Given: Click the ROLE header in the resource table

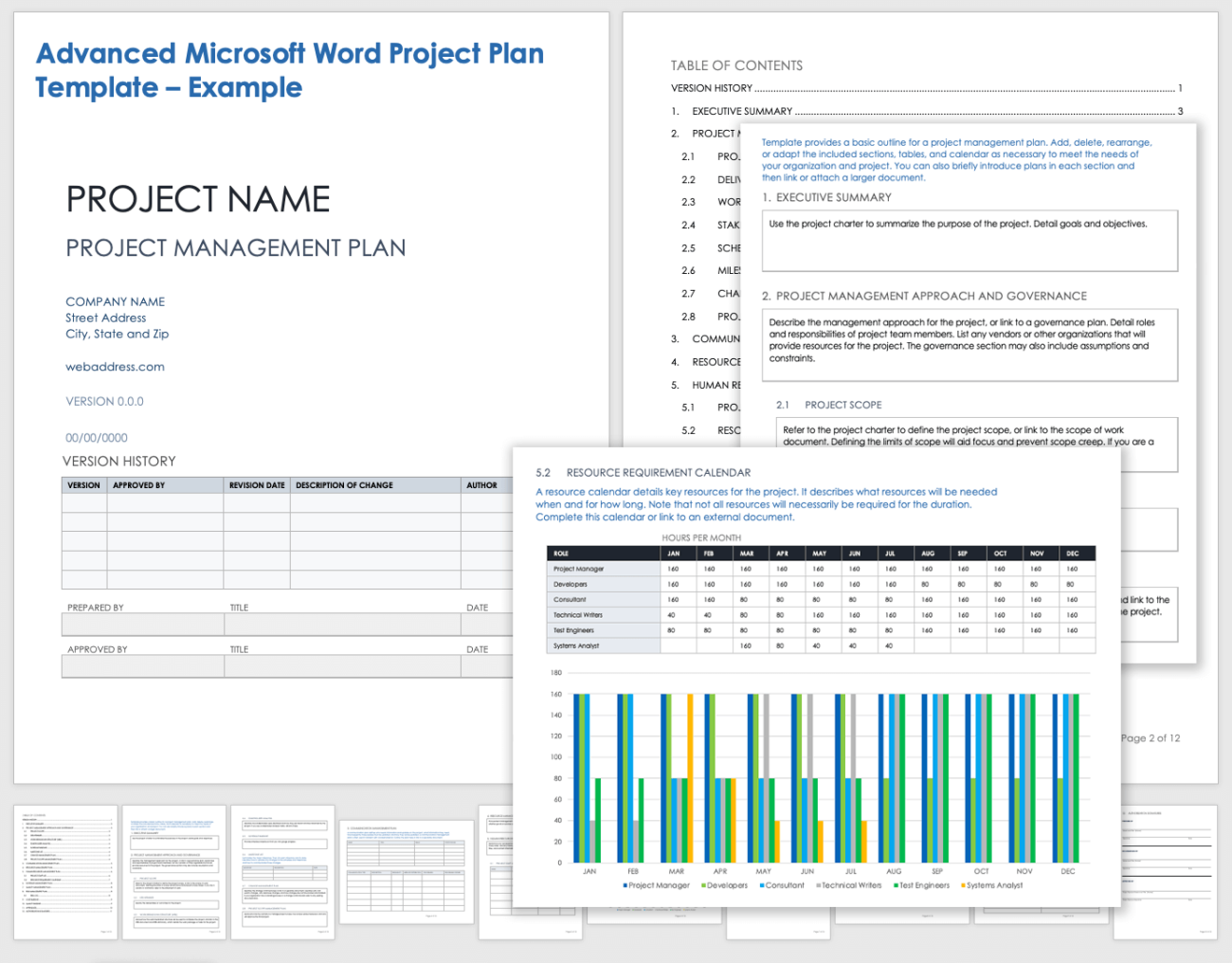Looking at the screenshot, I should [x=561, y=554].
